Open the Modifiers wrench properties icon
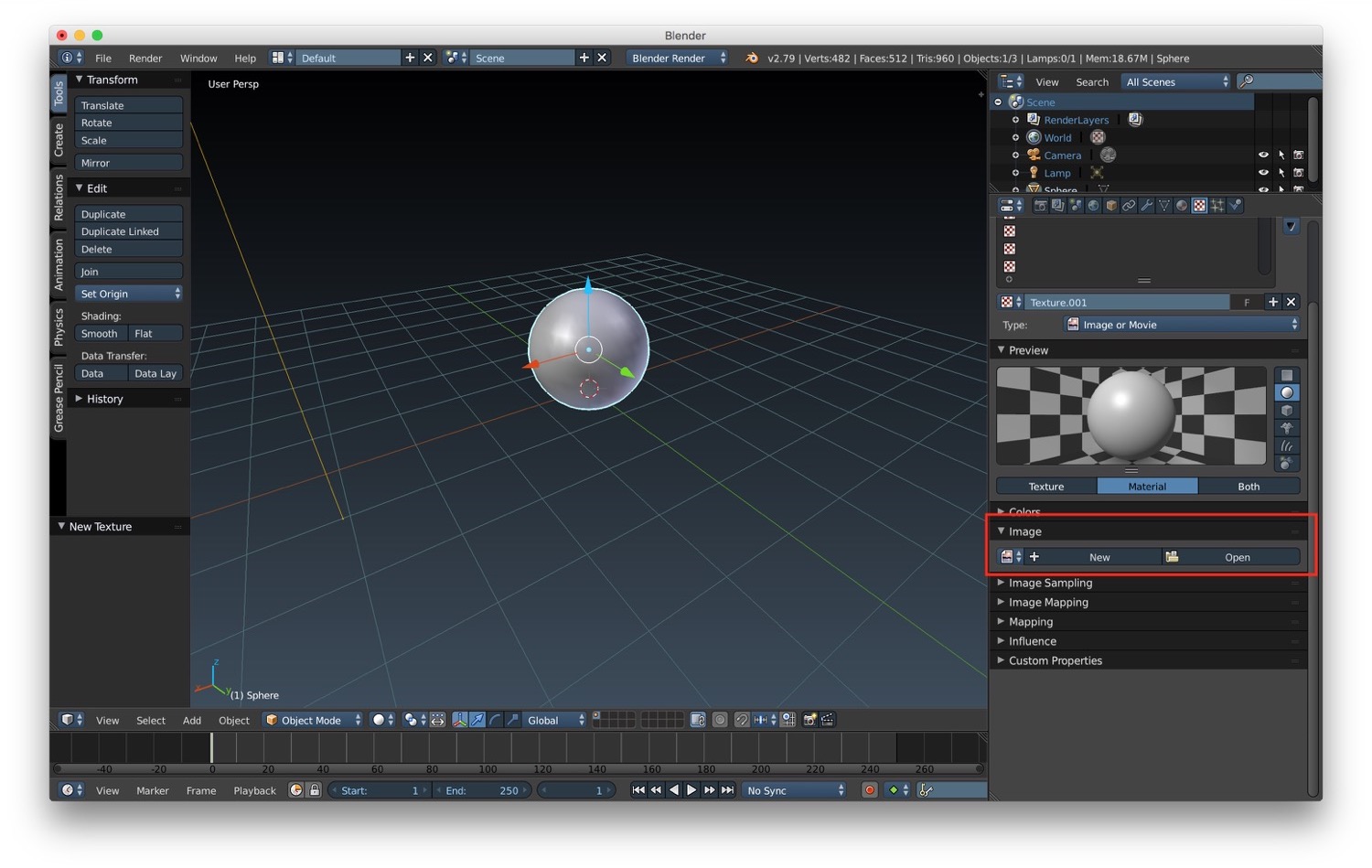 pos(1146,206)
